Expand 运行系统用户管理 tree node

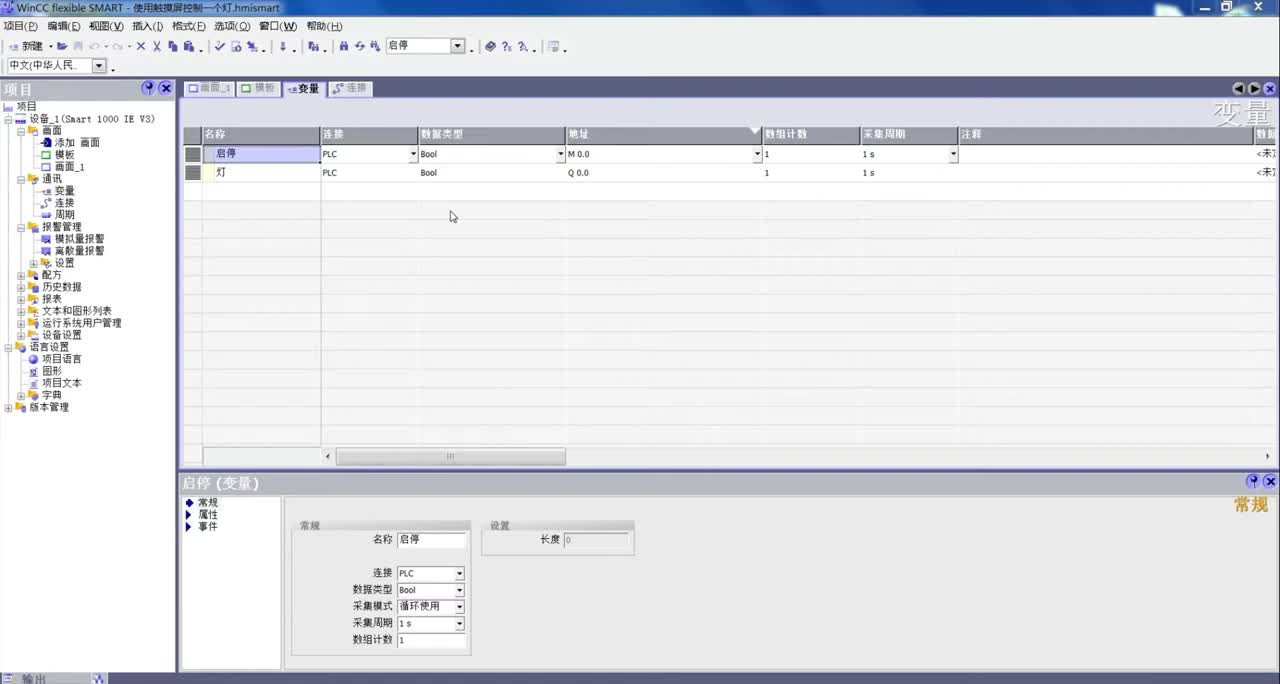click(21, 323)
